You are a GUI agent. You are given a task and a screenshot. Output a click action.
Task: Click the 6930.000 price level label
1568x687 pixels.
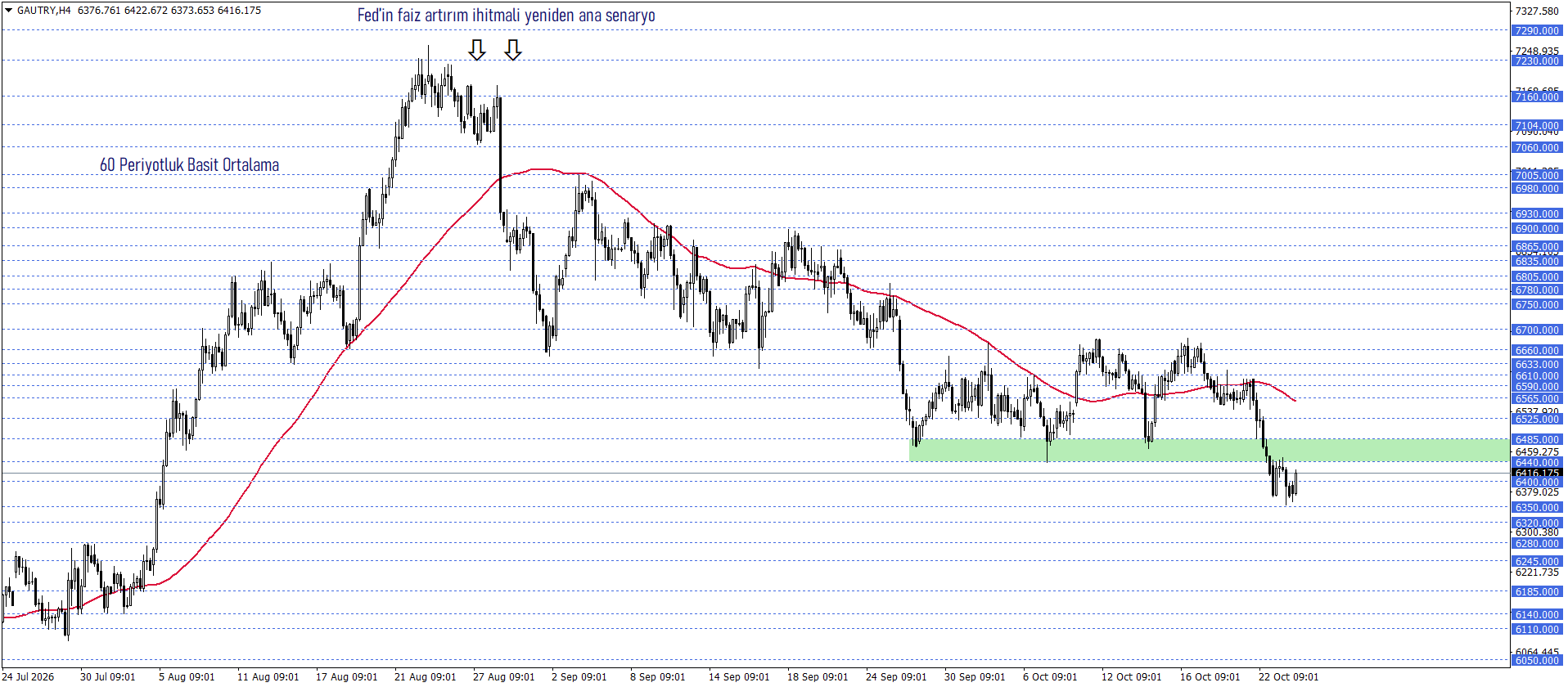pos(1537,214)
